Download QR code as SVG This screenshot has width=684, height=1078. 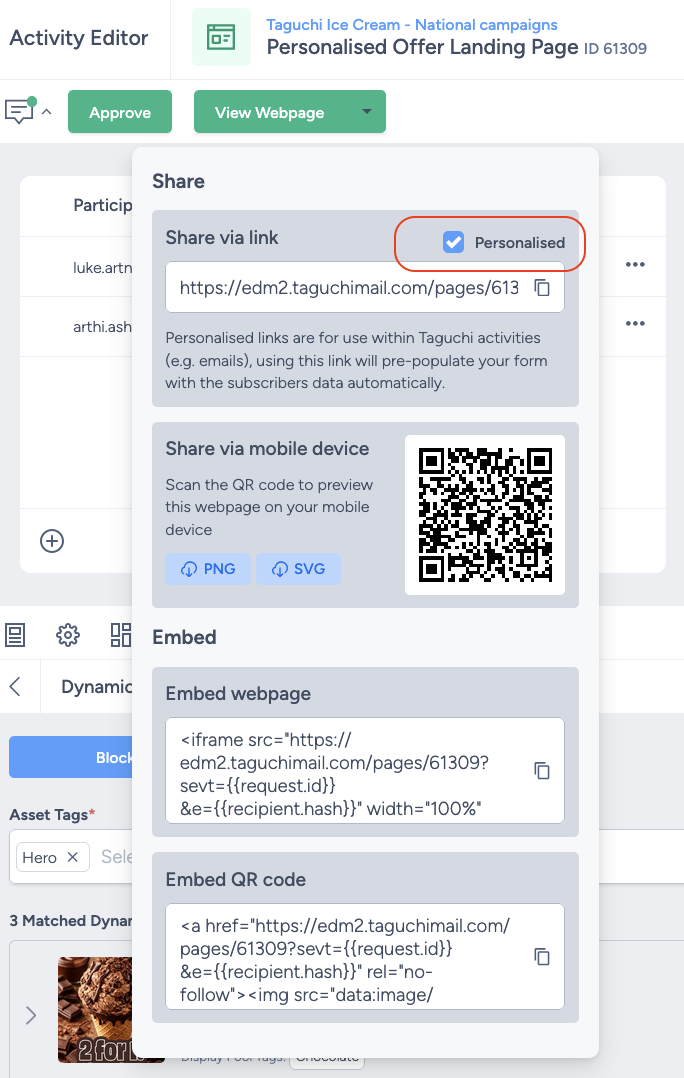(x=298, y=569)
